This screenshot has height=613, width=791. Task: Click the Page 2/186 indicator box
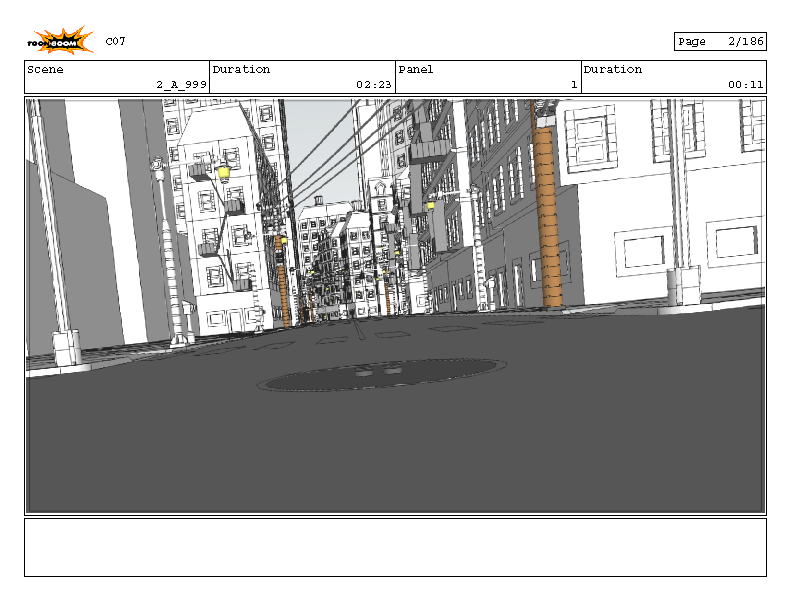[x=720, y=41]
